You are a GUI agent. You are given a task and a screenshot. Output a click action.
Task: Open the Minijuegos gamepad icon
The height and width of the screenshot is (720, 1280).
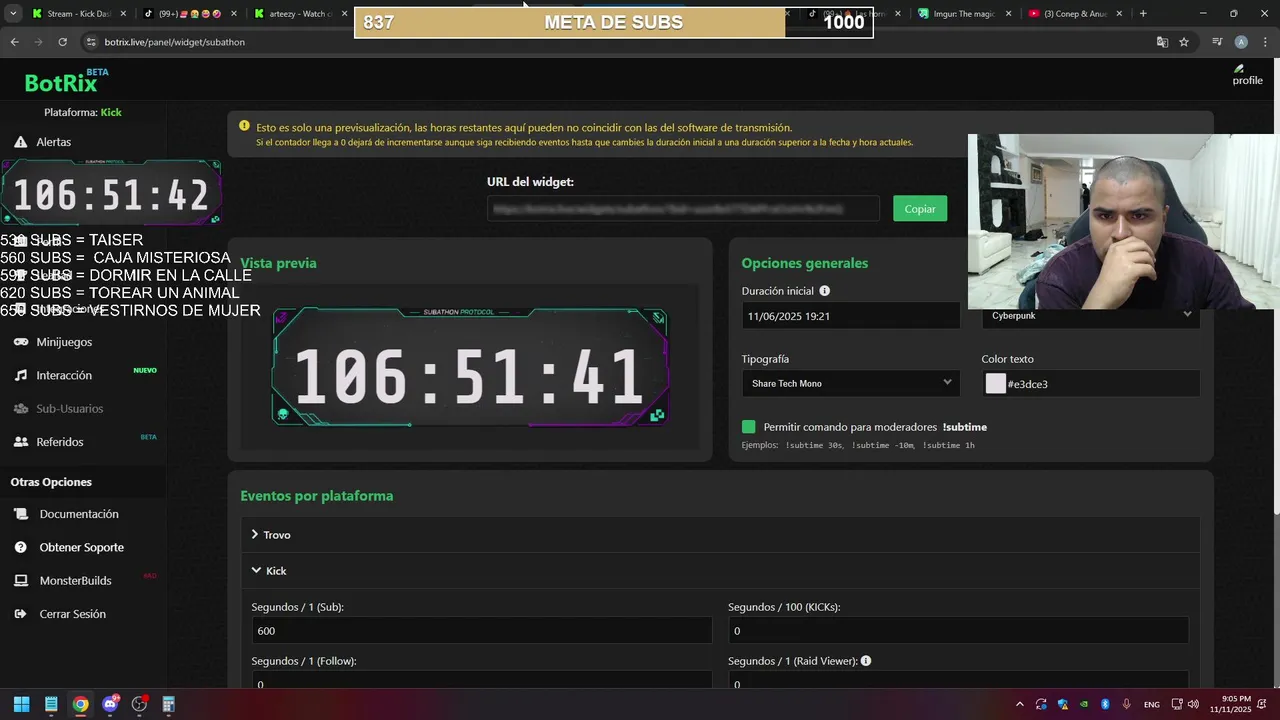click(20, 342)
